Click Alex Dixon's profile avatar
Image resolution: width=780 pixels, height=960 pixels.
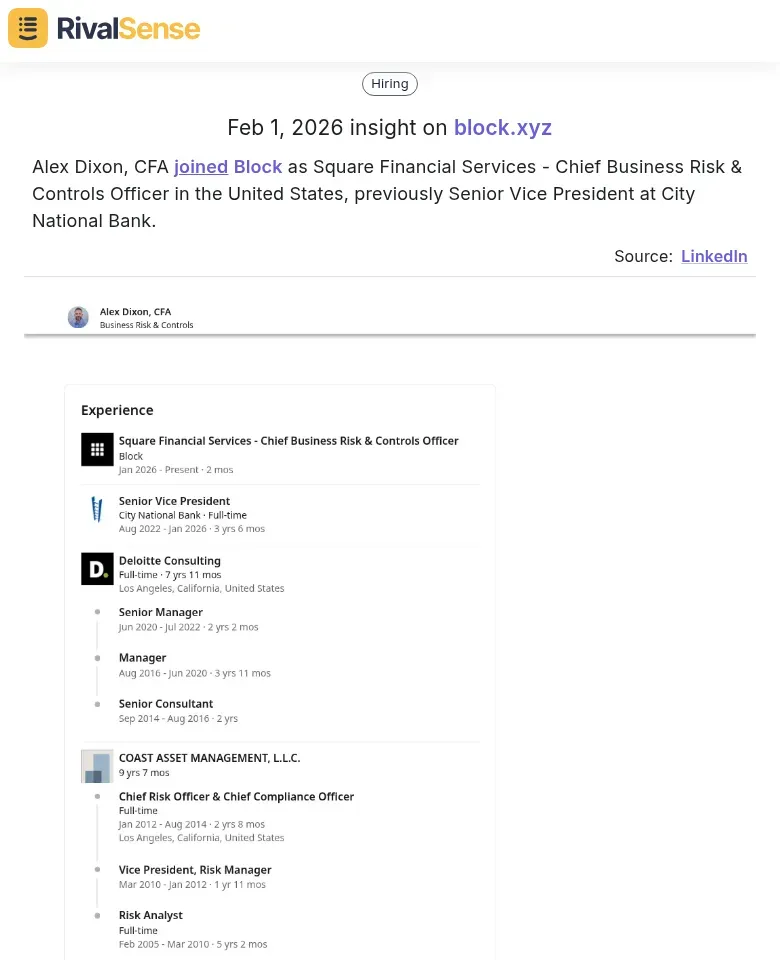coord(78,317)
